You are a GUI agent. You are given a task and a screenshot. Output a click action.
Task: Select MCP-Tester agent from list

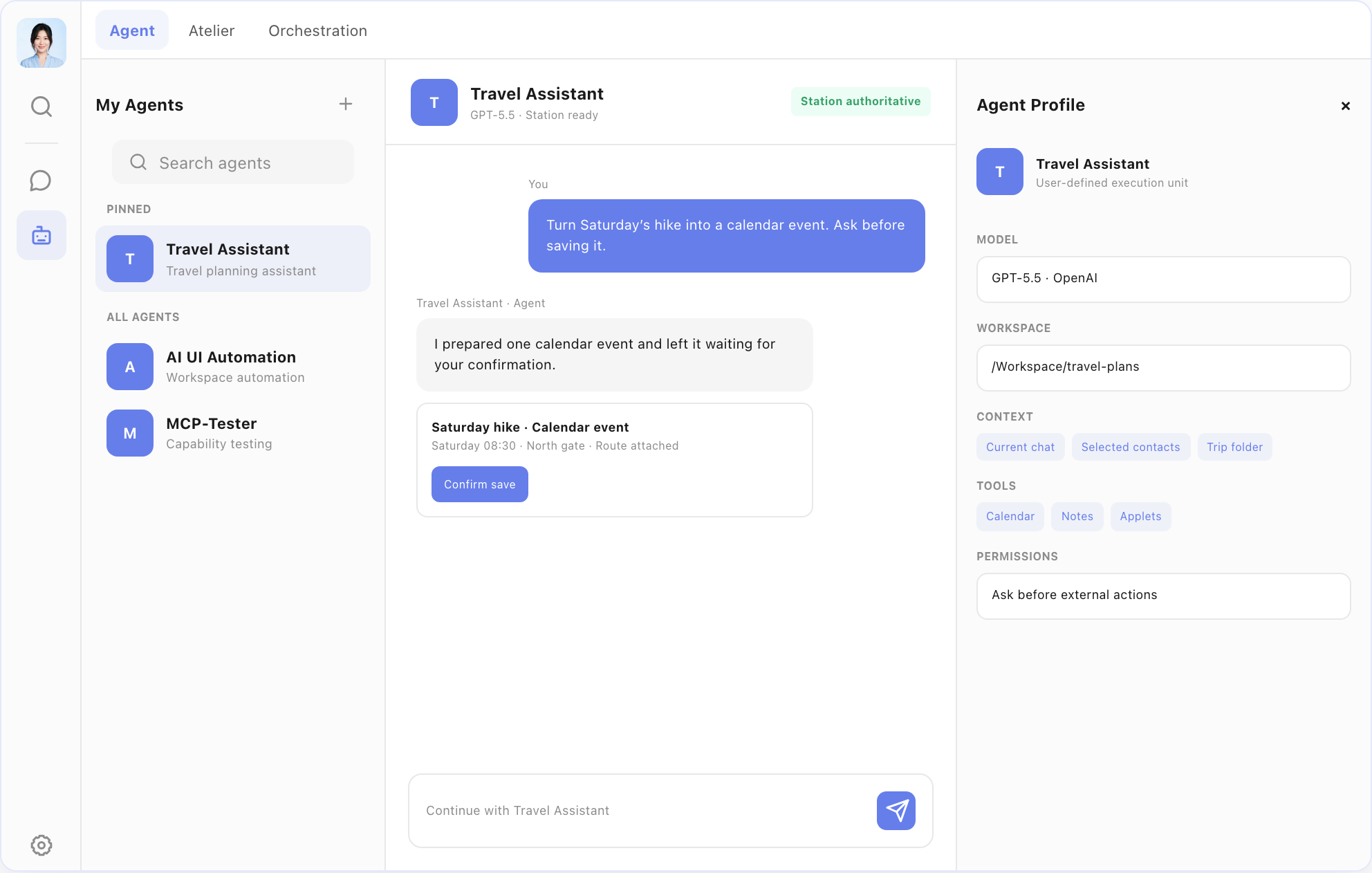(233, 433)
